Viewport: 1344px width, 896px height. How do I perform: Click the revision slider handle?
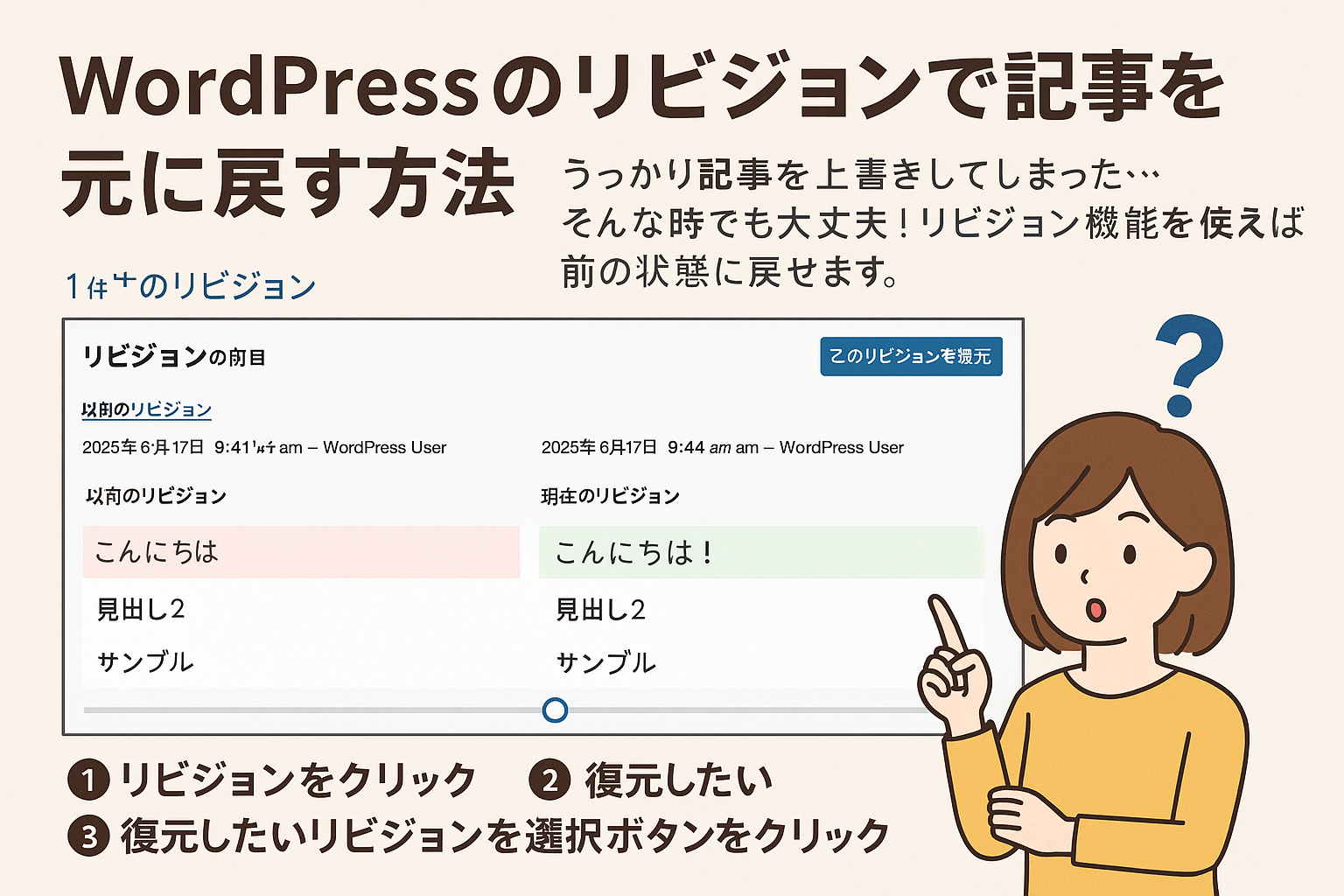click(555, 710)
